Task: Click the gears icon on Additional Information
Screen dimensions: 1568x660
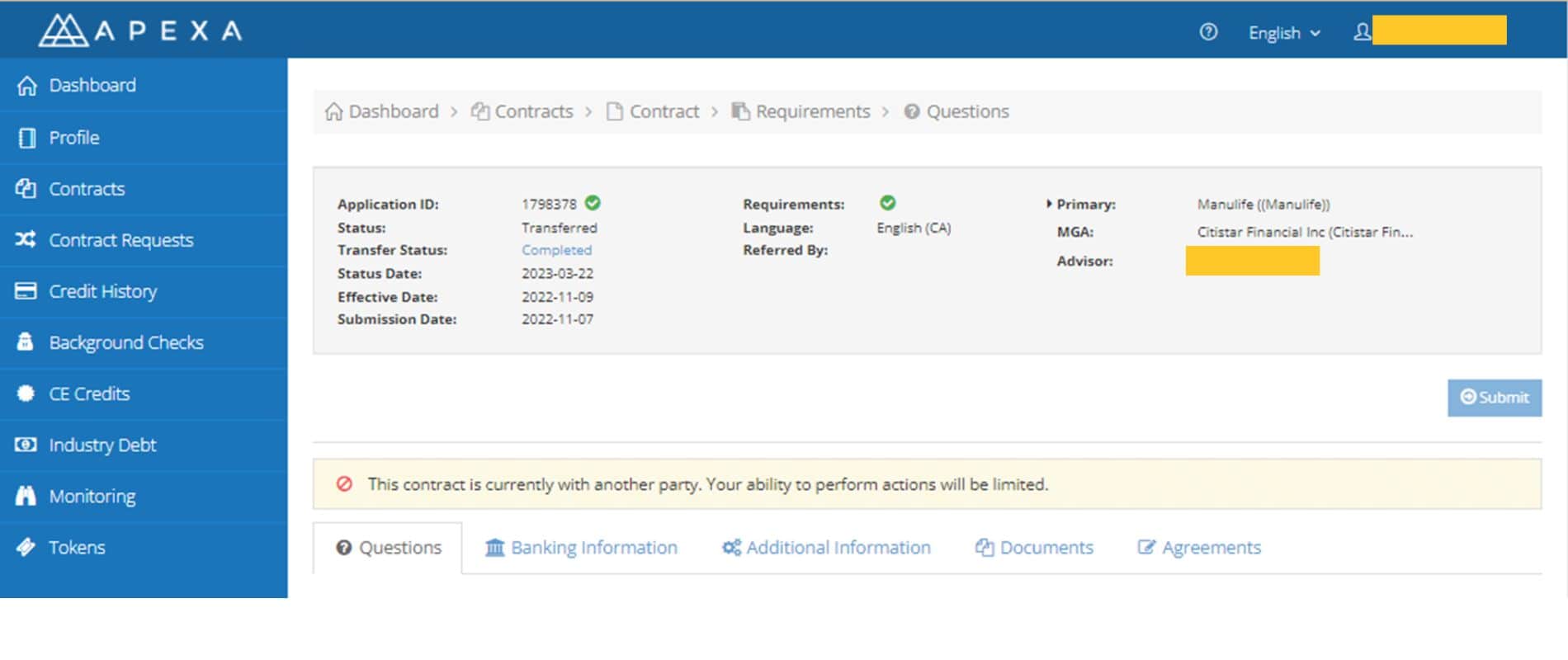Action: click(x=732, y=548)
